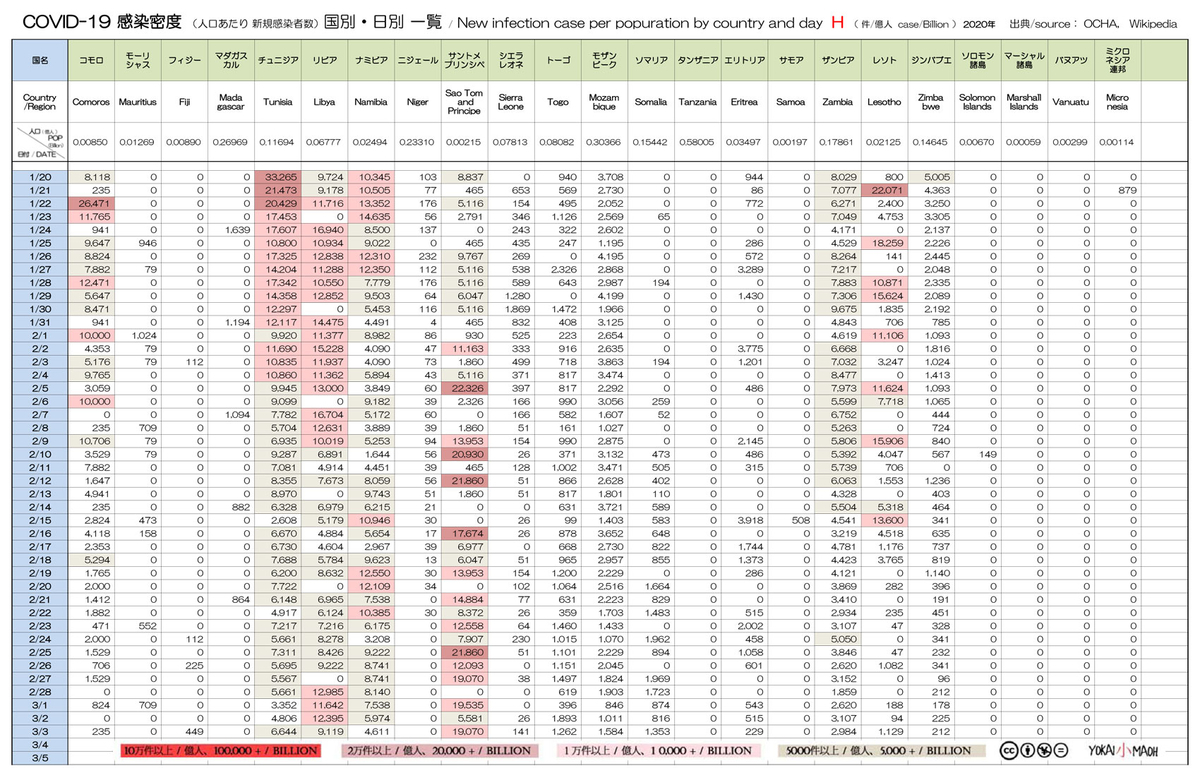Select the Zambia column header
The image size is (1200, 773).
click(837, 102)
